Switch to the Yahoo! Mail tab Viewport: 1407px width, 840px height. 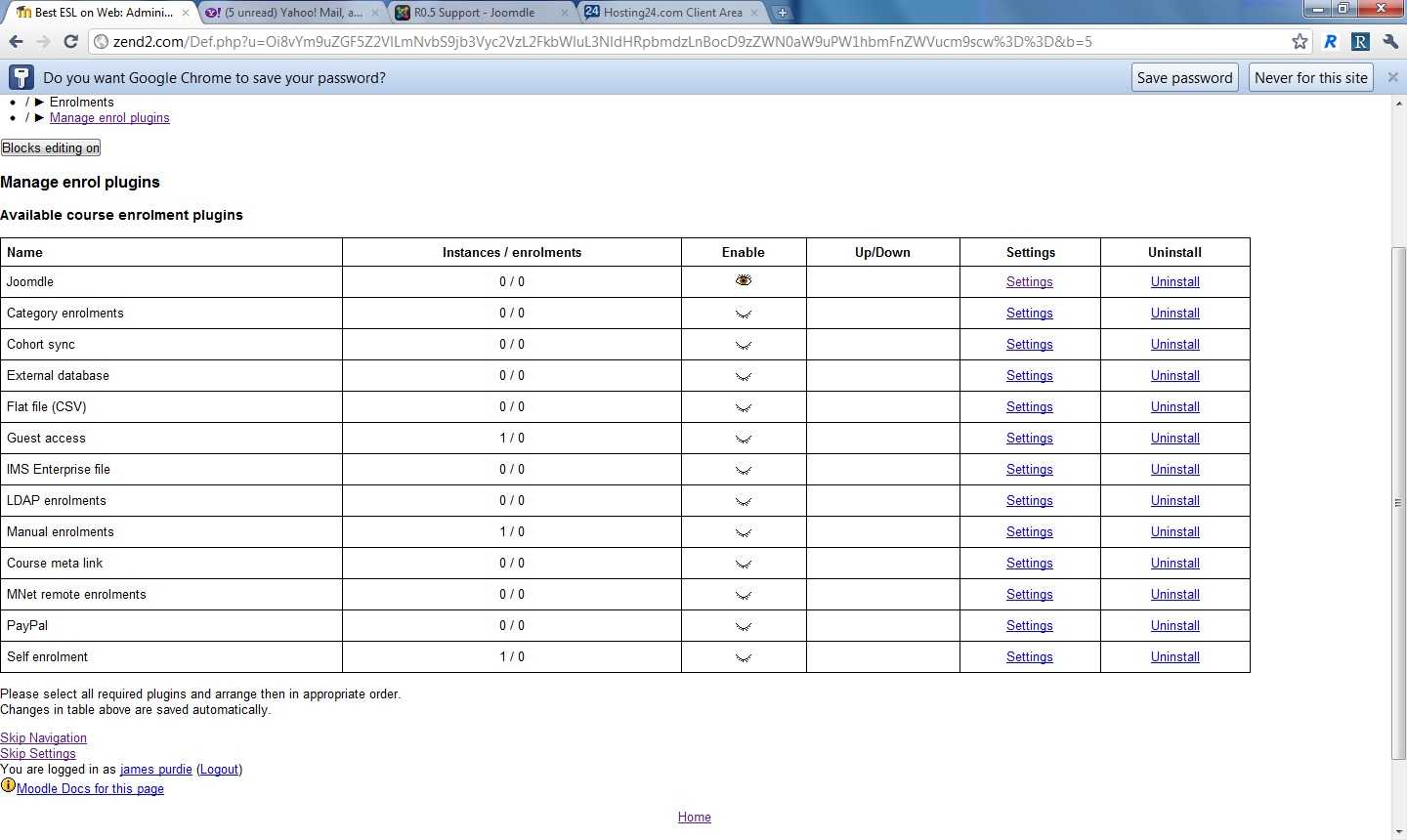[x=291, y=13]
